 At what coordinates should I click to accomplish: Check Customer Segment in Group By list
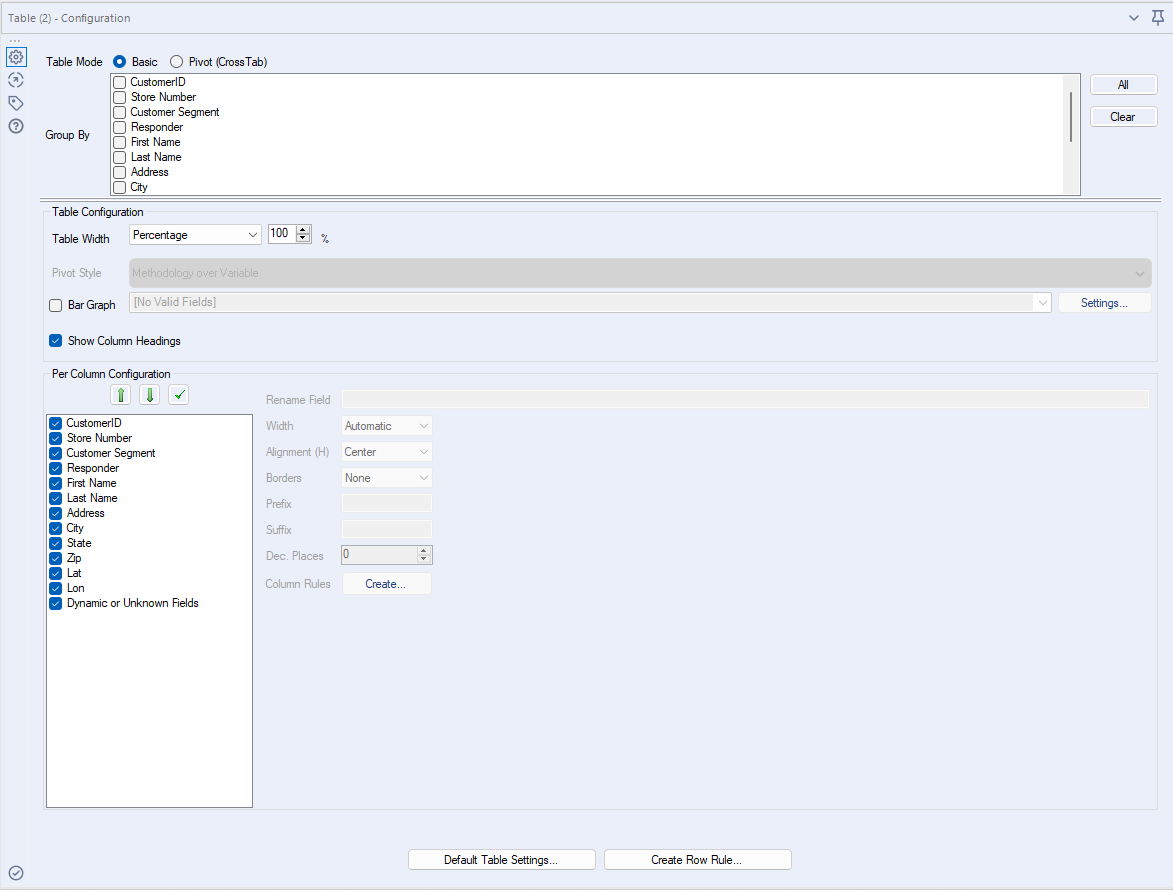(x=120, y=112)
